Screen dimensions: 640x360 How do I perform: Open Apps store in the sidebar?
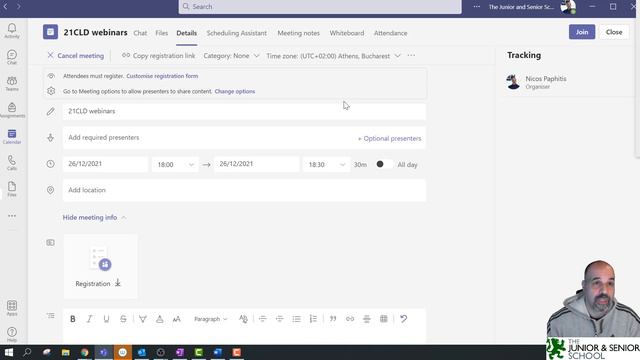click(12, 308)
